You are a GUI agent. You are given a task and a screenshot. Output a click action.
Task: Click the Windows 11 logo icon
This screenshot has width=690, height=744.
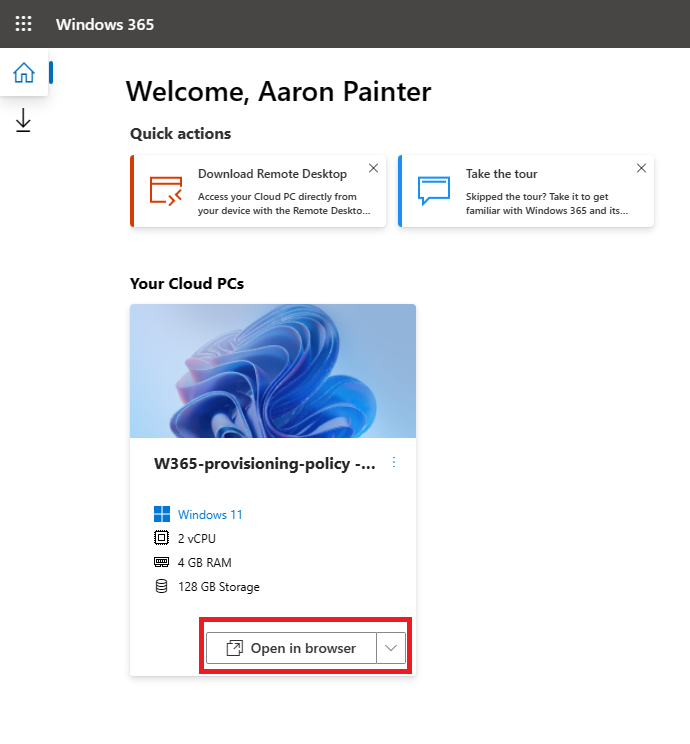click(x=162, y=514)
